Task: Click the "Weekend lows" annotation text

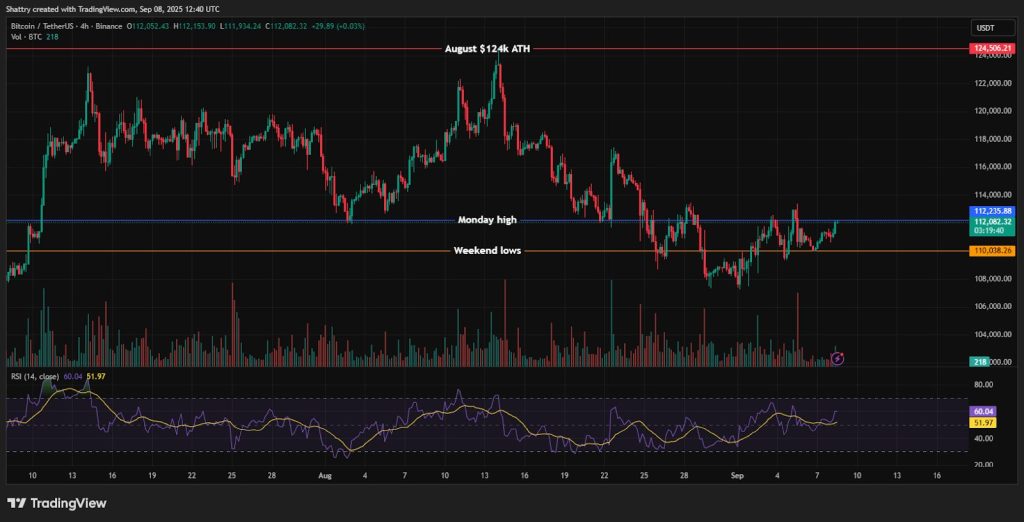Action: (487, 250)
